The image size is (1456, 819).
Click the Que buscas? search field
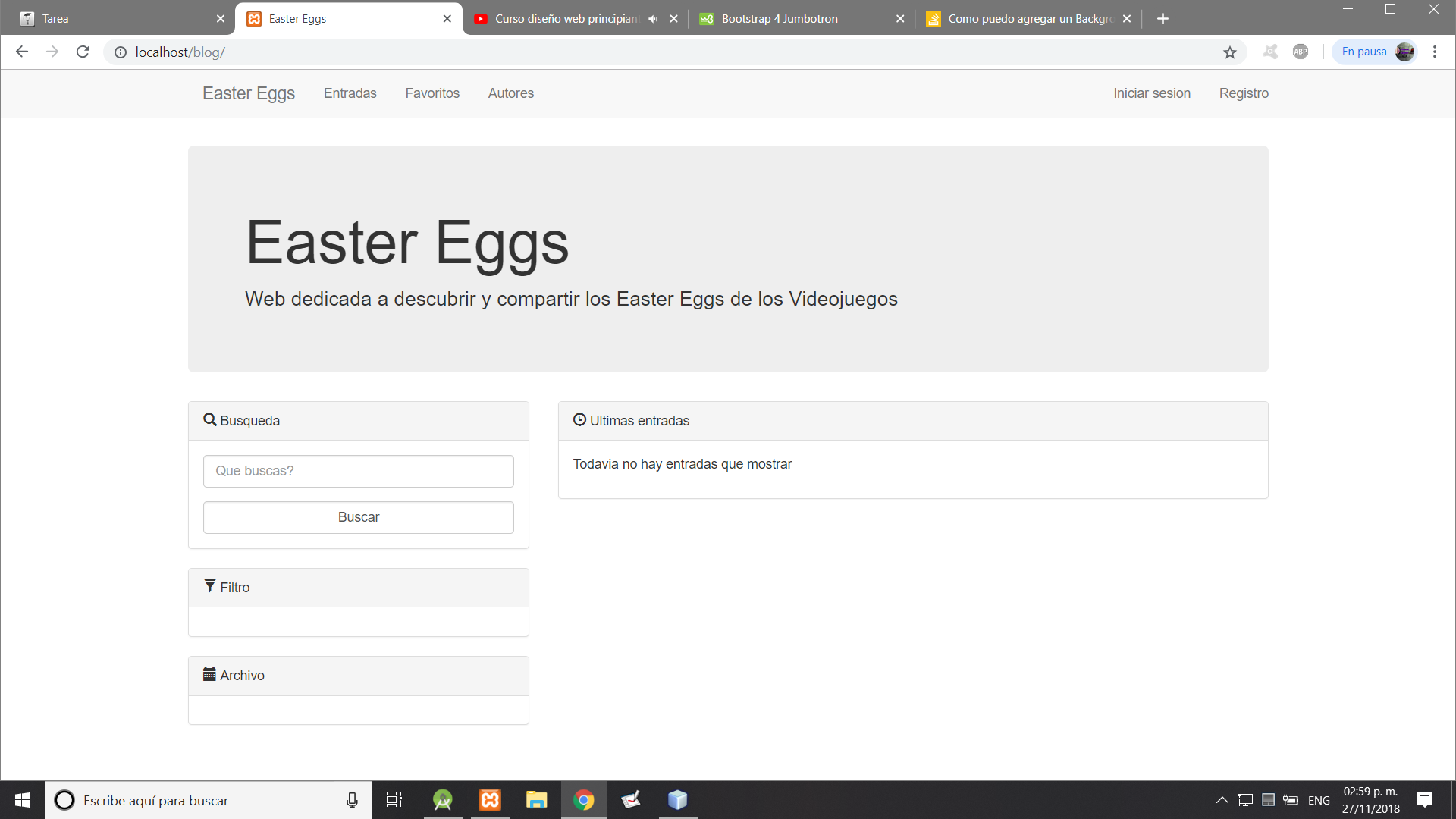click(x=359, y=471)
